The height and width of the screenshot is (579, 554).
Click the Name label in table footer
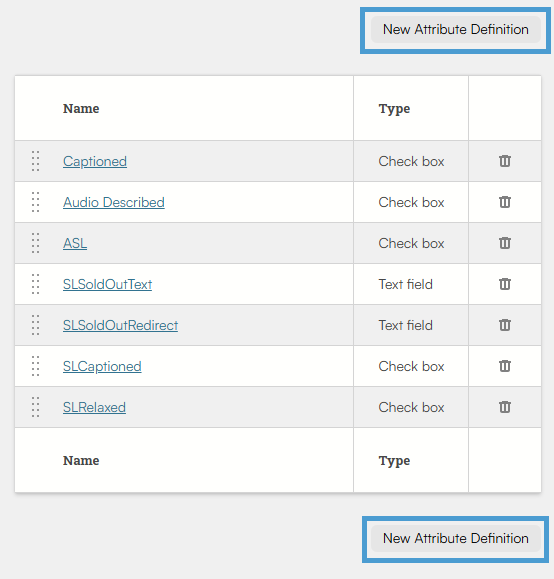(81, 460)
